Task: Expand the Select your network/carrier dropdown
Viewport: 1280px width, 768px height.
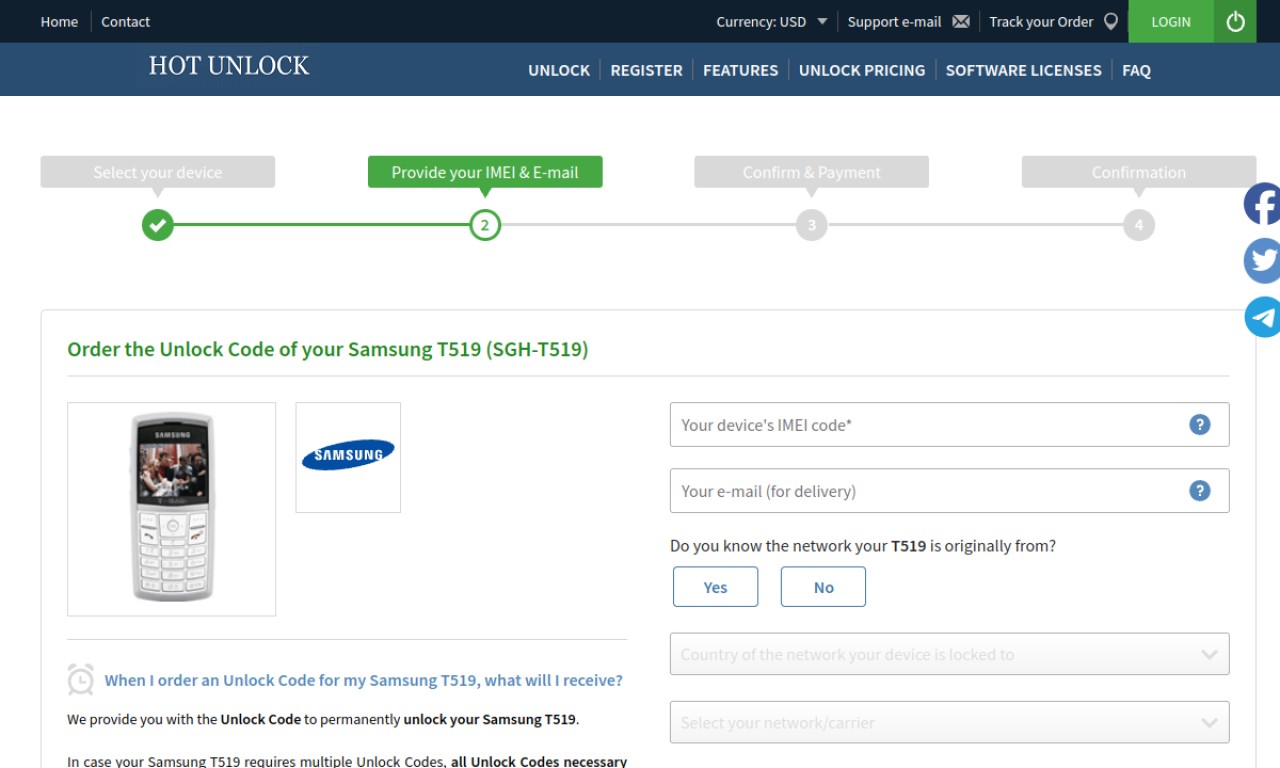Action: 949,722
